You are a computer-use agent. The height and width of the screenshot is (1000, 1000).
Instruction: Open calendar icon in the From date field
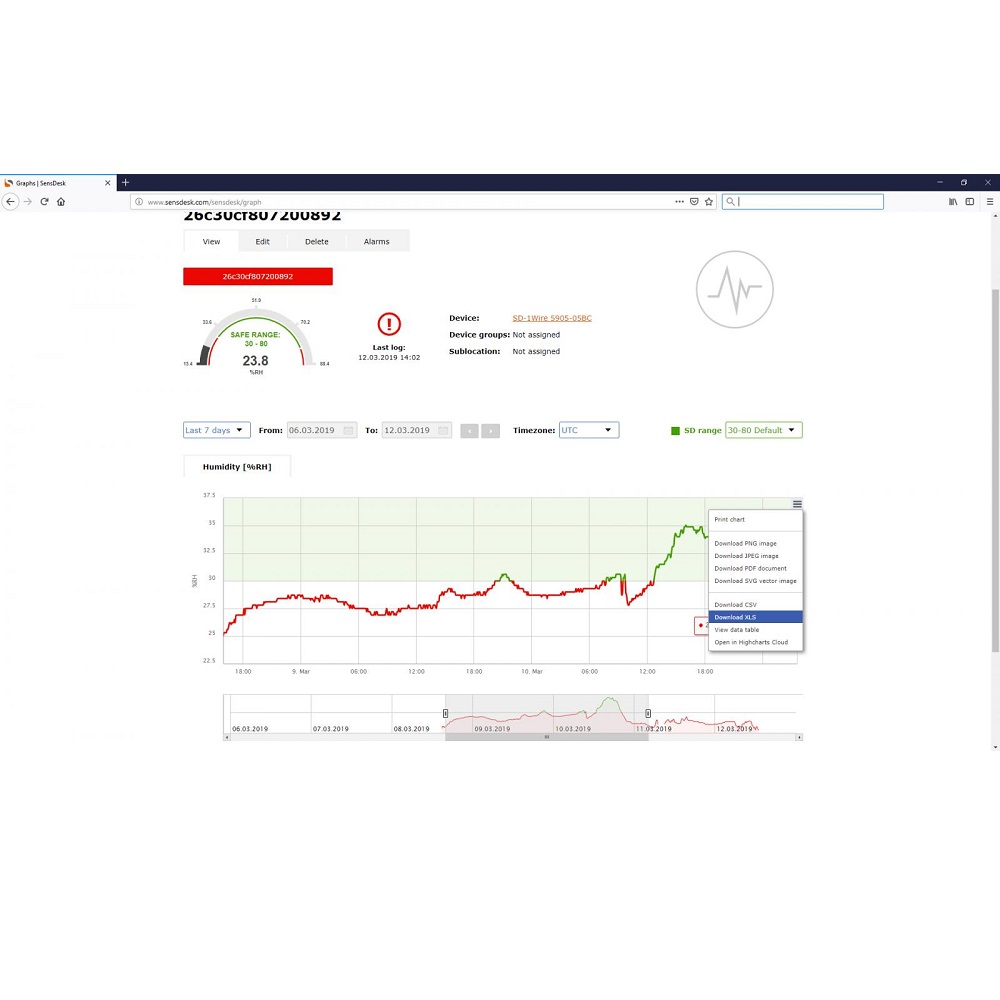(x=348, y=431)
